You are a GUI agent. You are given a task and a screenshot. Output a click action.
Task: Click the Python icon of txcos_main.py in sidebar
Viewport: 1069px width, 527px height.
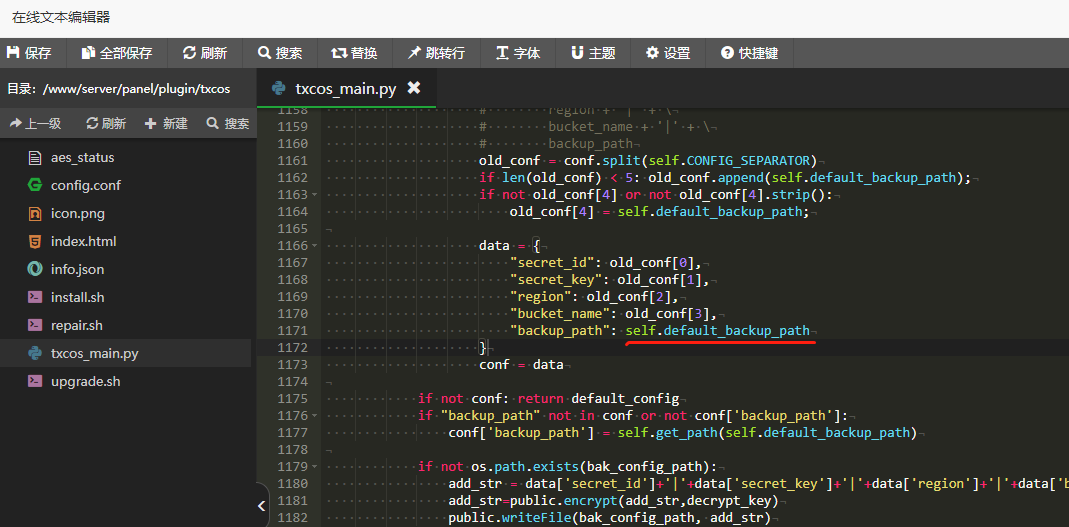click(x=35, y=353)
